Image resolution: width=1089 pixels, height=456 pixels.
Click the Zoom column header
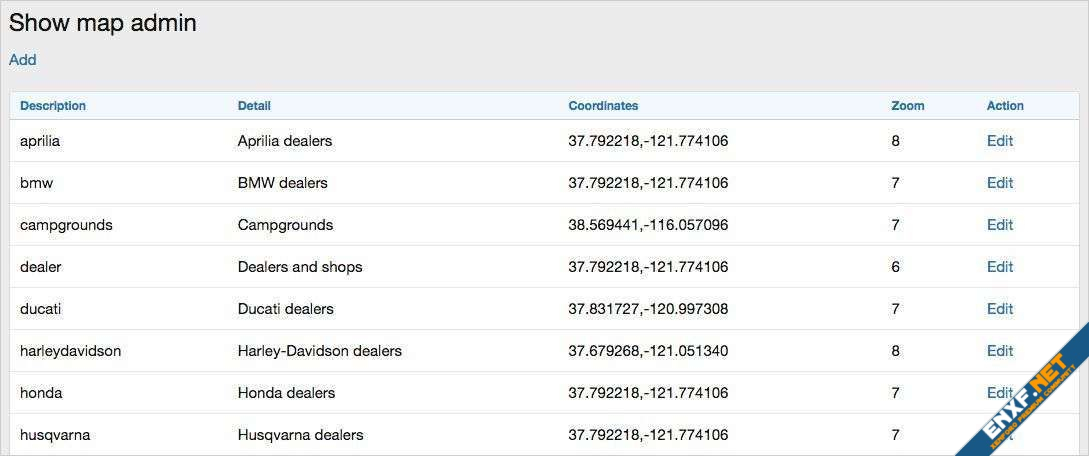907,106
